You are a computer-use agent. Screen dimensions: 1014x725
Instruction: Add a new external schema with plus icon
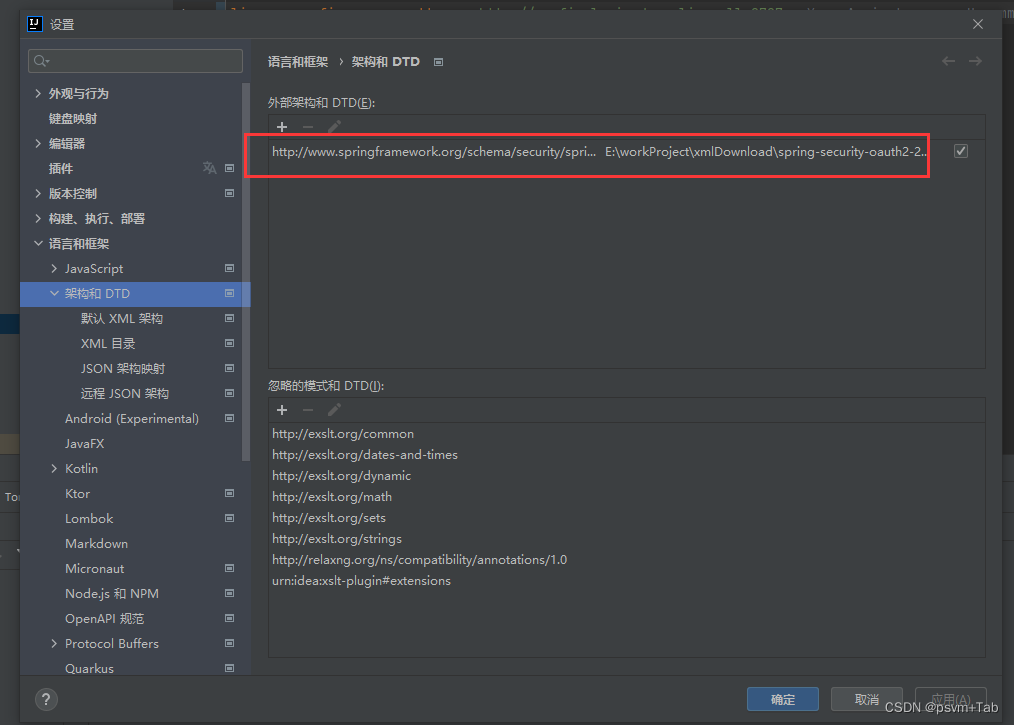coord(282,127)
